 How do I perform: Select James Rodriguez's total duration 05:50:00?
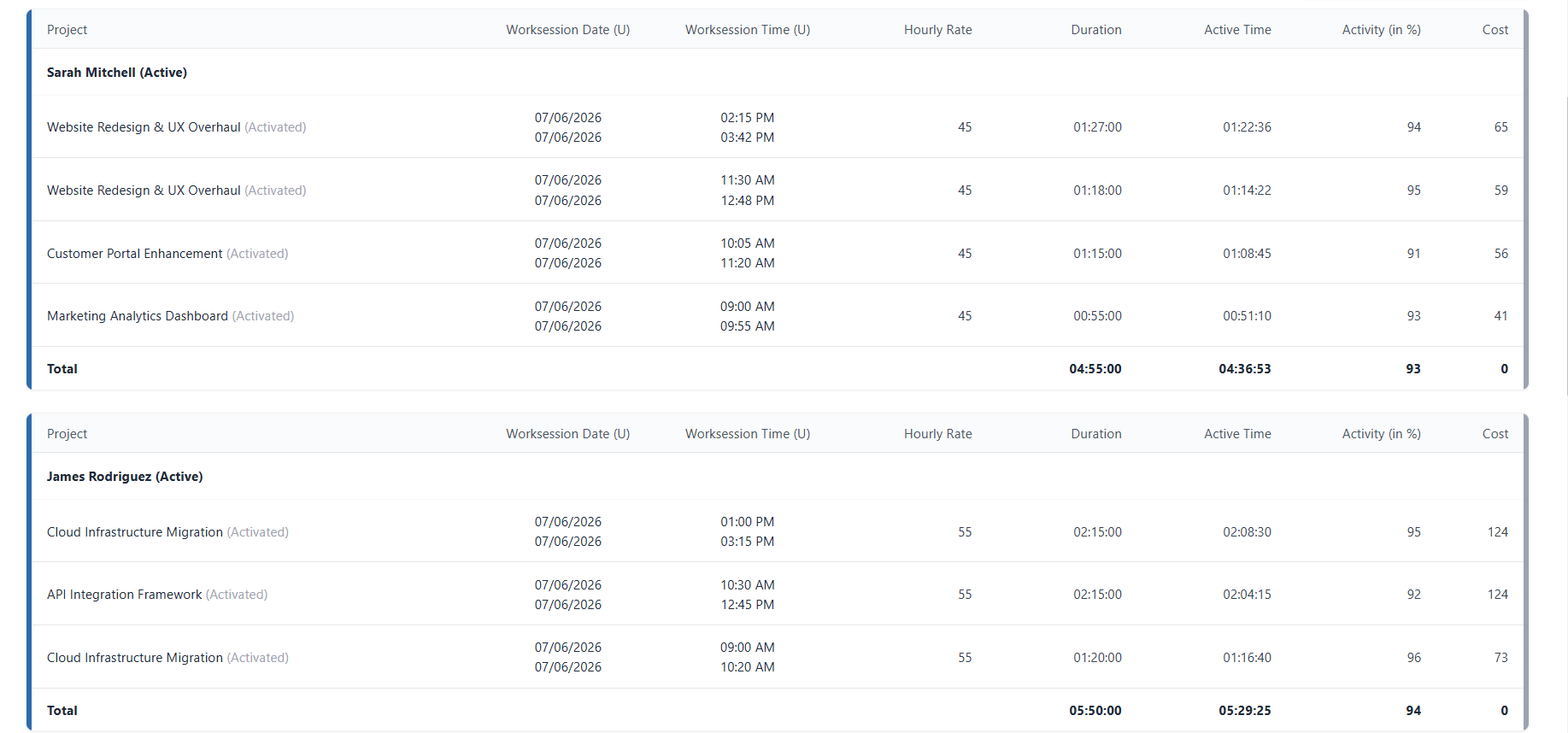click(1095, 711)
